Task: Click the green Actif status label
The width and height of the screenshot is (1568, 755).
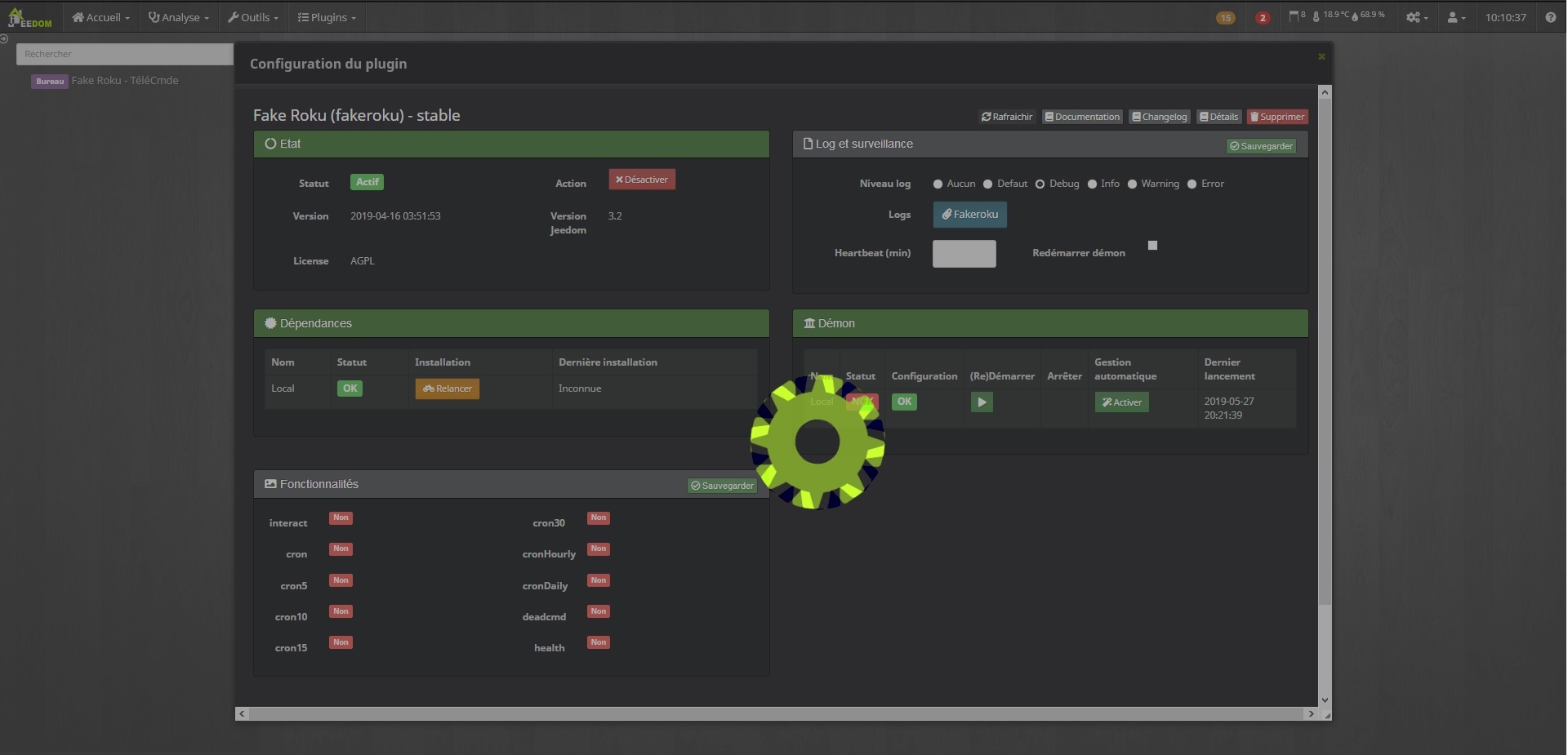Action: (x=367, y=182)
